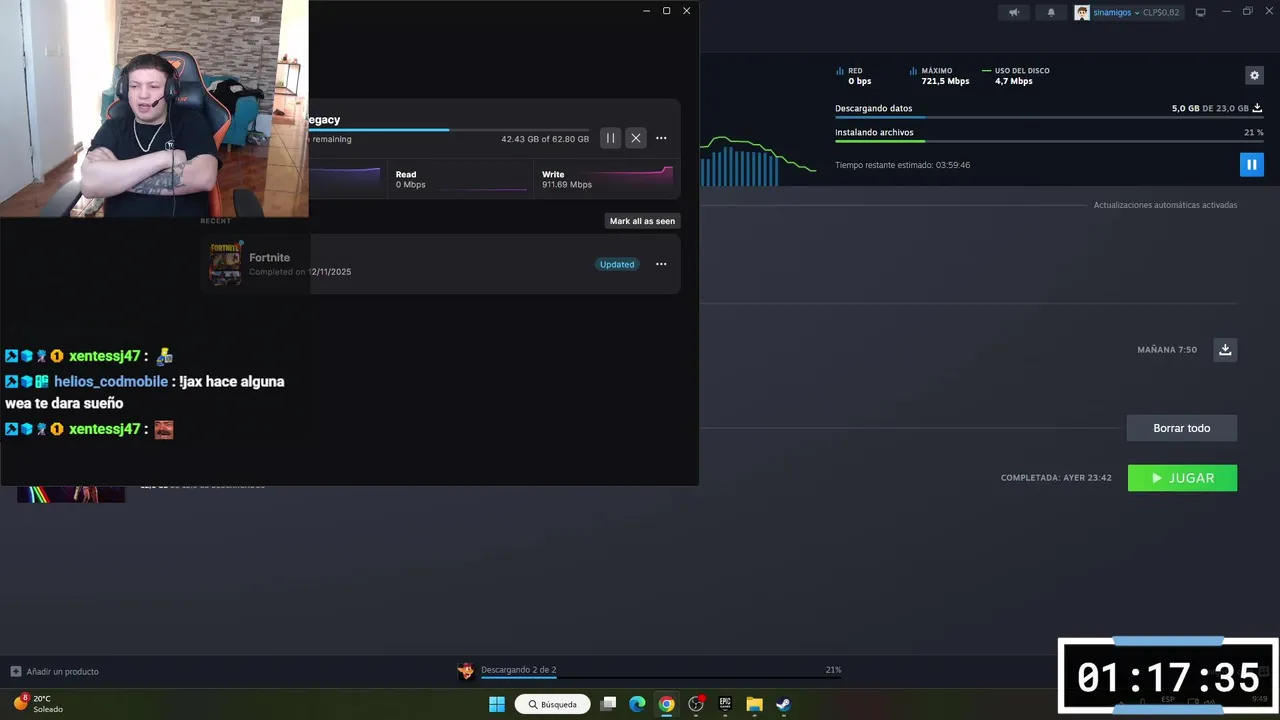Minimize the Epic Games Launcher window

click(646, 11)
